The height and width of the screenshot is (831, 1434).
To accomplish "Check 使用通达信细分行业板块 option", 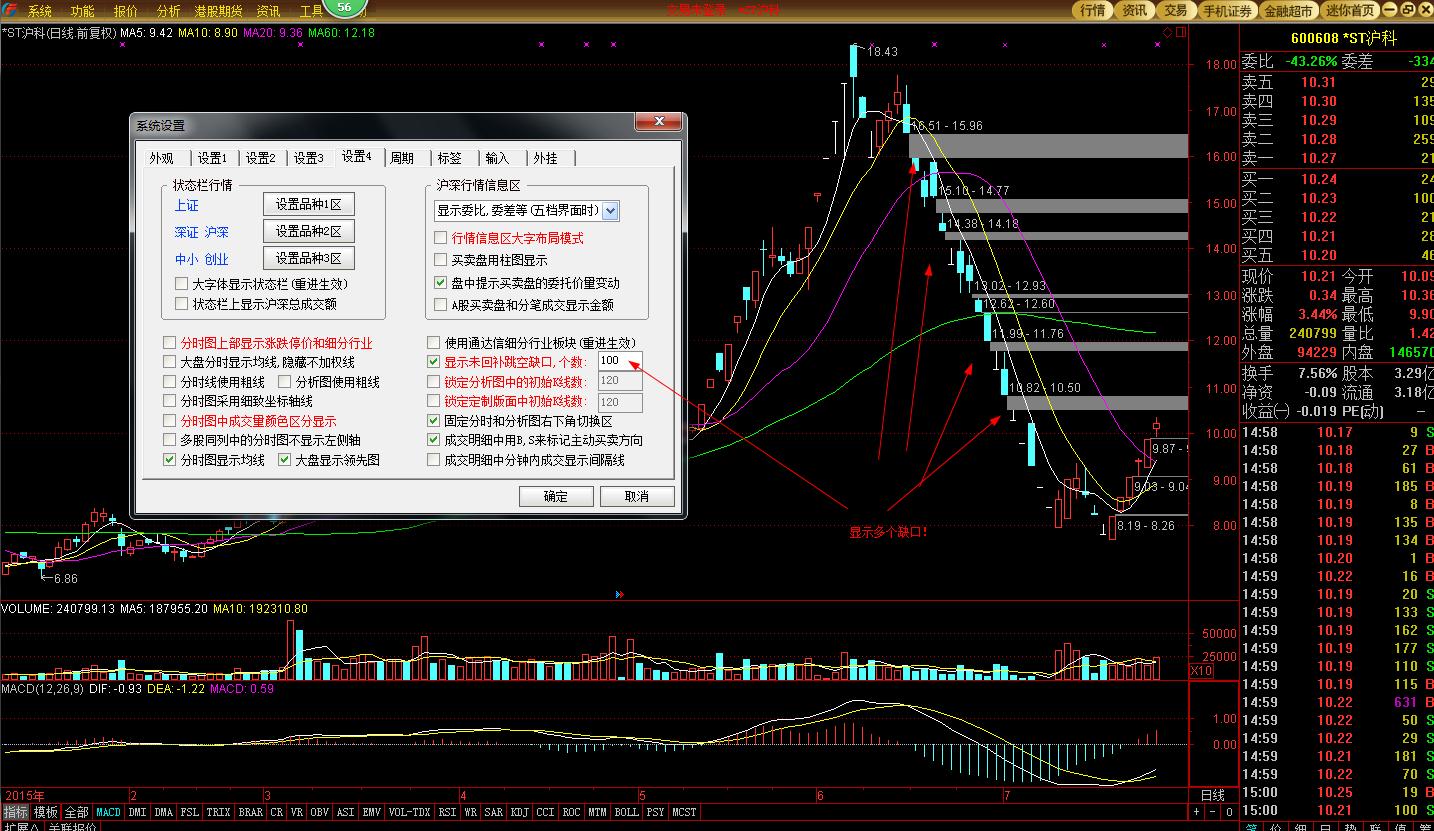I will [x=433, y=343].
